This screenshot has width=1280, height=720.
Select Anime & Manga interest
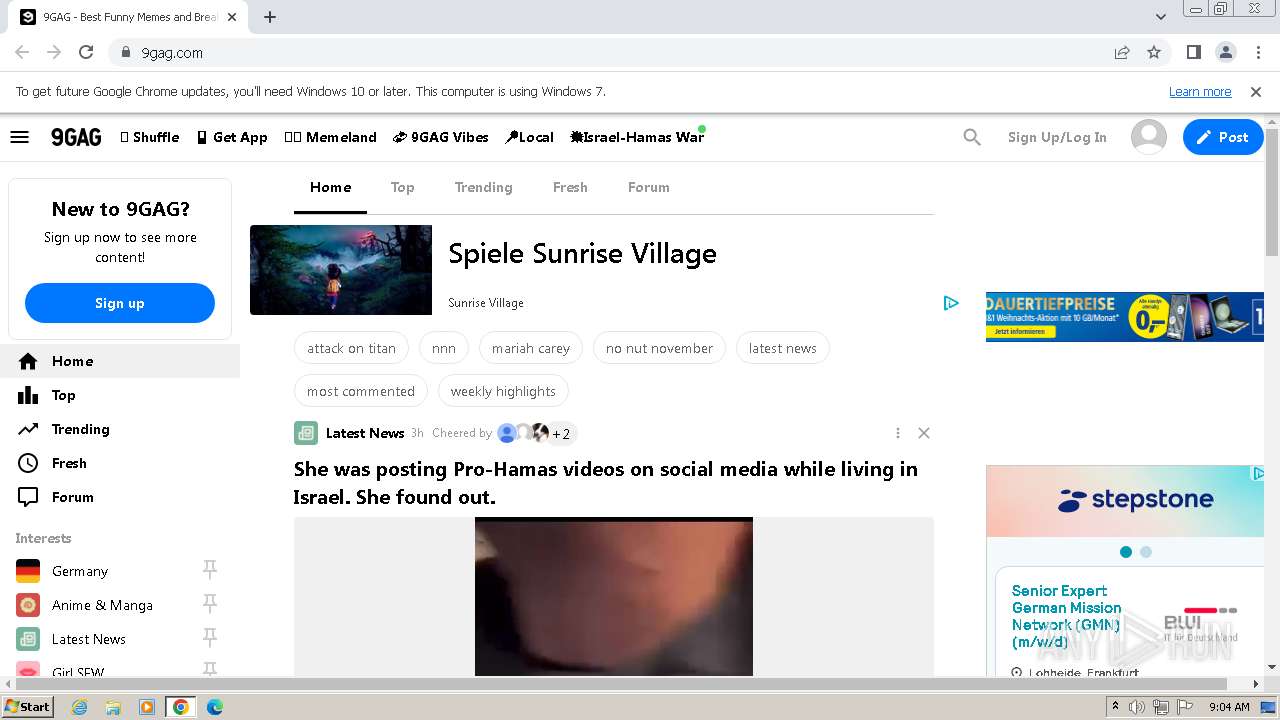click(x=102, y=605)
